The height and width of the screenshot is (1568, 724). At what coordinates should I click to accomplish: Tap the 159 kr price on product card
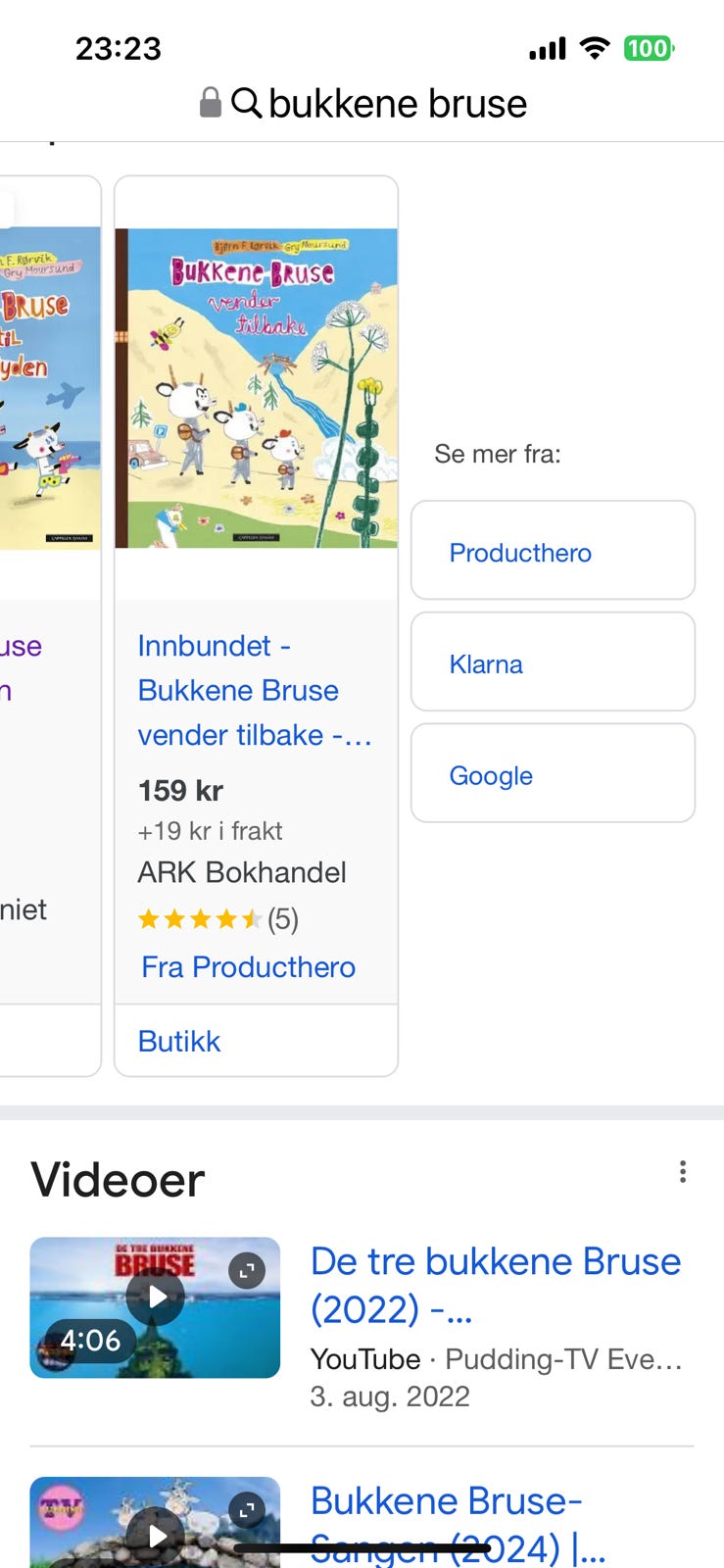[x=181, y=791]
